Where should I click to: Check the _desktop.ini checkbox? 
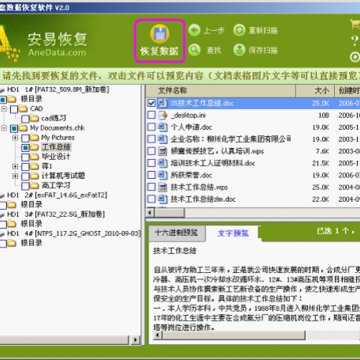(151, 115)
